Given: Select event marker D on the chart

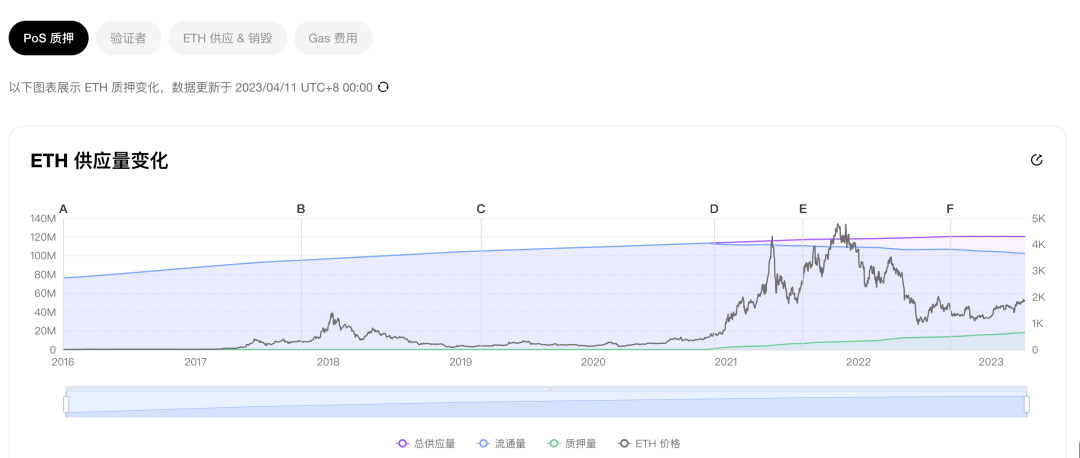Looking at the screenshot, I should coord(714,209).
